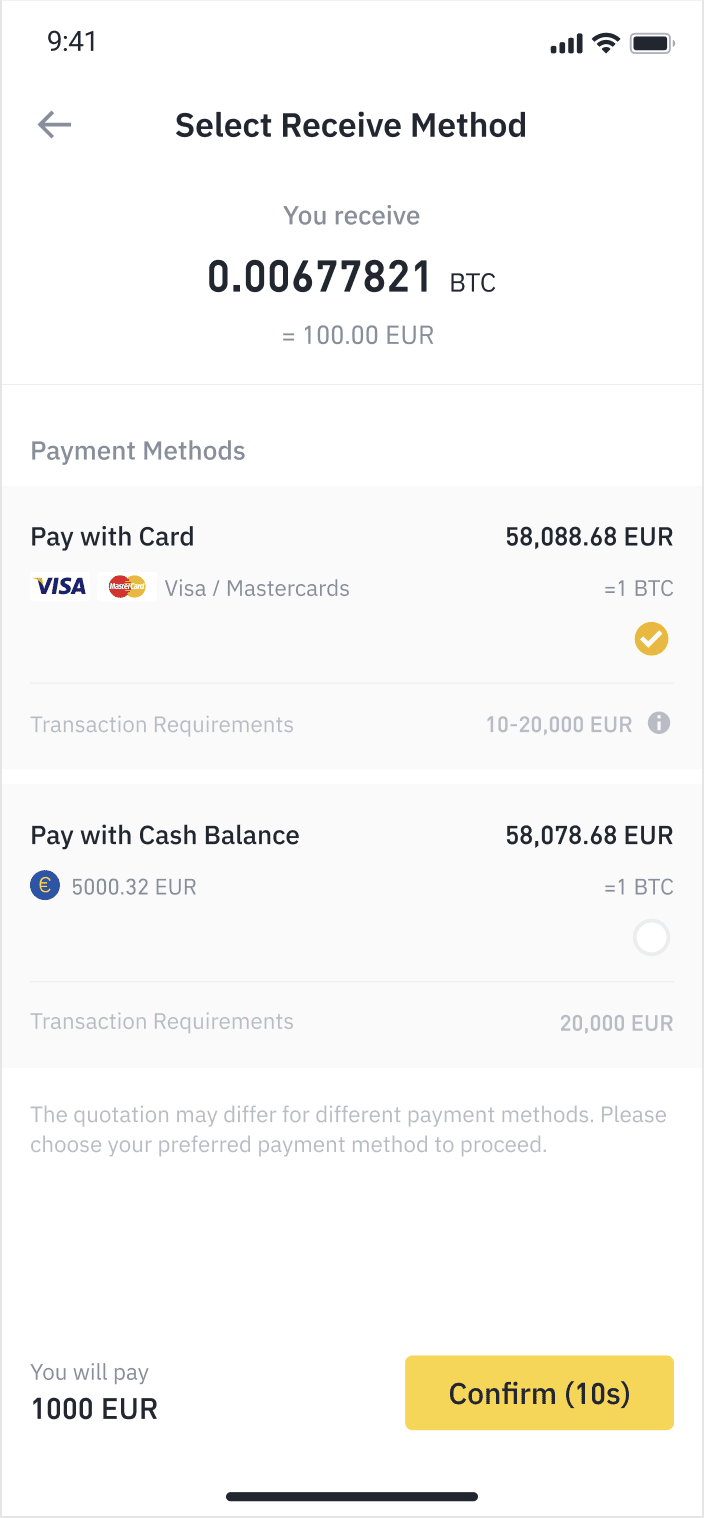This screenshot has height=1518, width=704.
Task: Tap the home indicator bar
Action: click(x=352, y=1497)
